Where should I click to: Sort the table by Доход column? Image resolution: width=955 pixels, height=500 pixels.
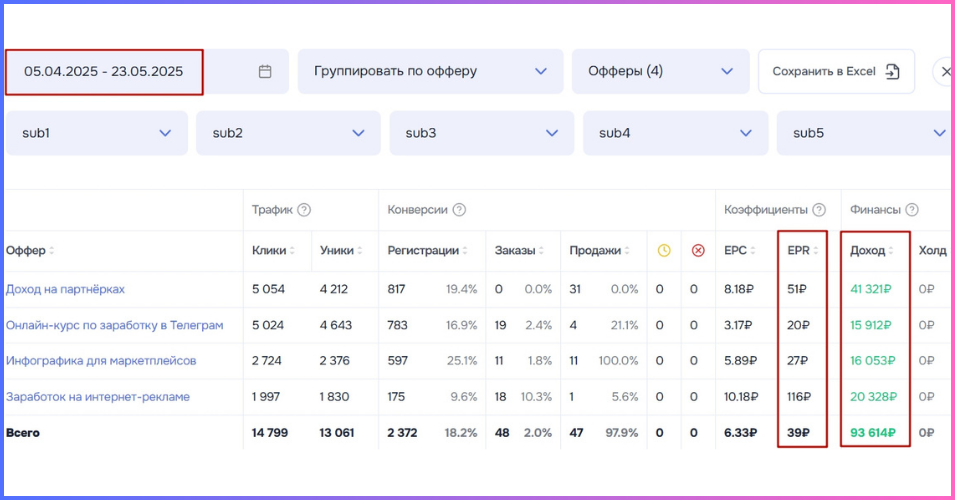click(x=872, y=250)
